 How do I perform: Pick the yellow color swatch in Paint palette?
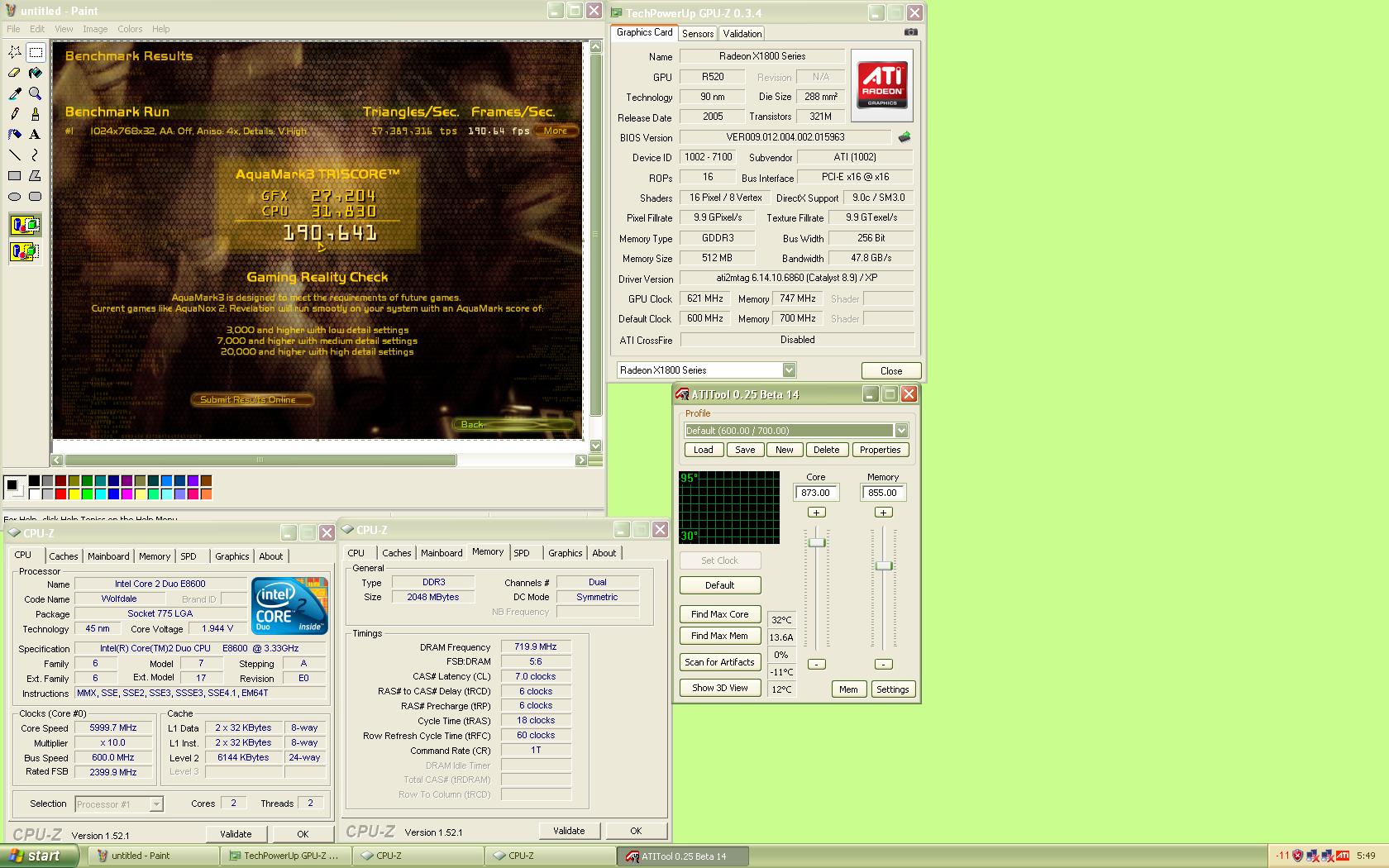point(74,494)
